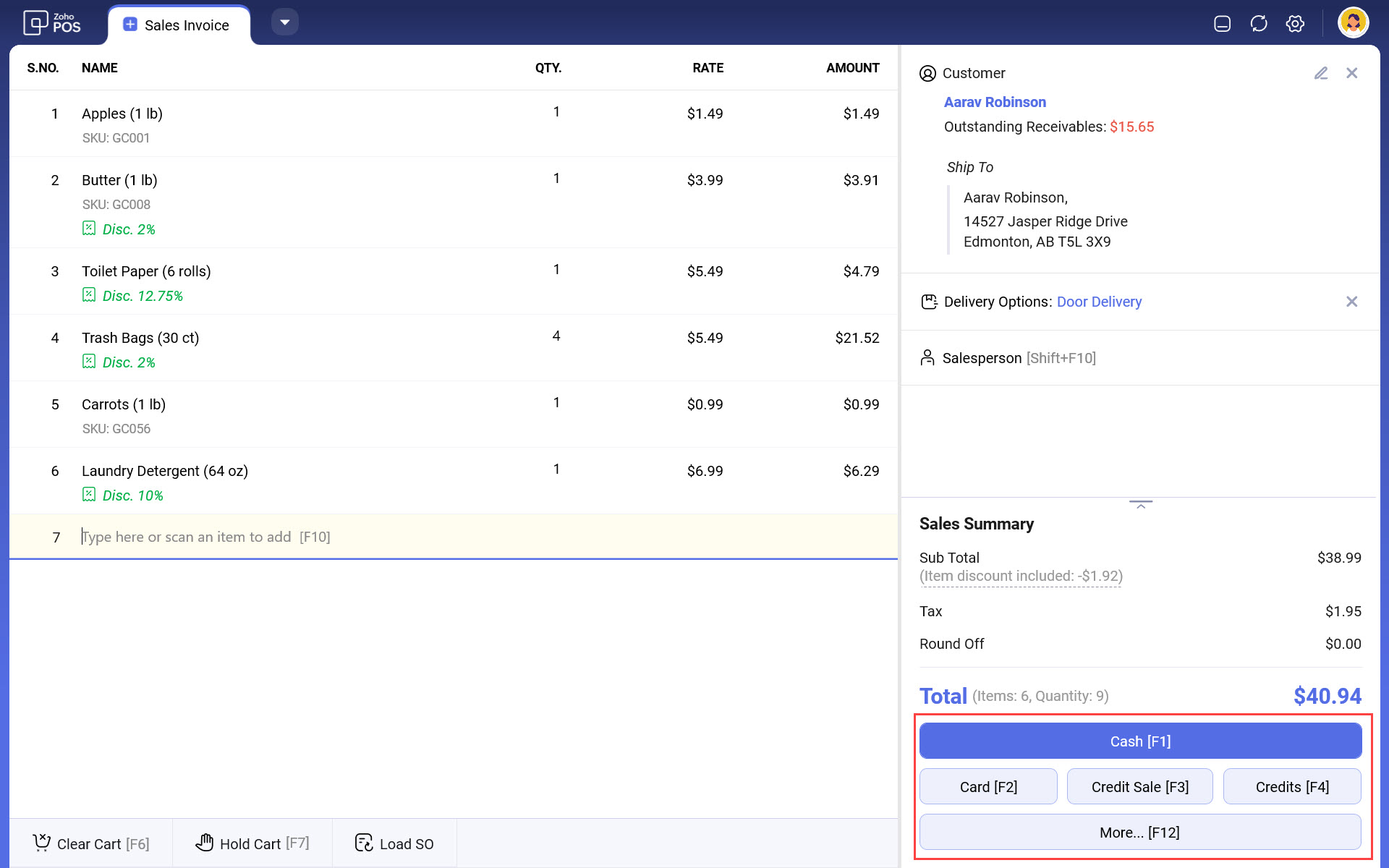
Task: Collapse the Sales Summary panel chevron
Action: 1141,505
